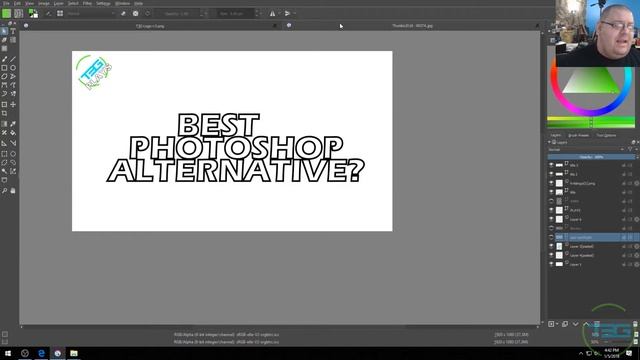Open the Layers panel blending mode dropdown

click(587, 150)
